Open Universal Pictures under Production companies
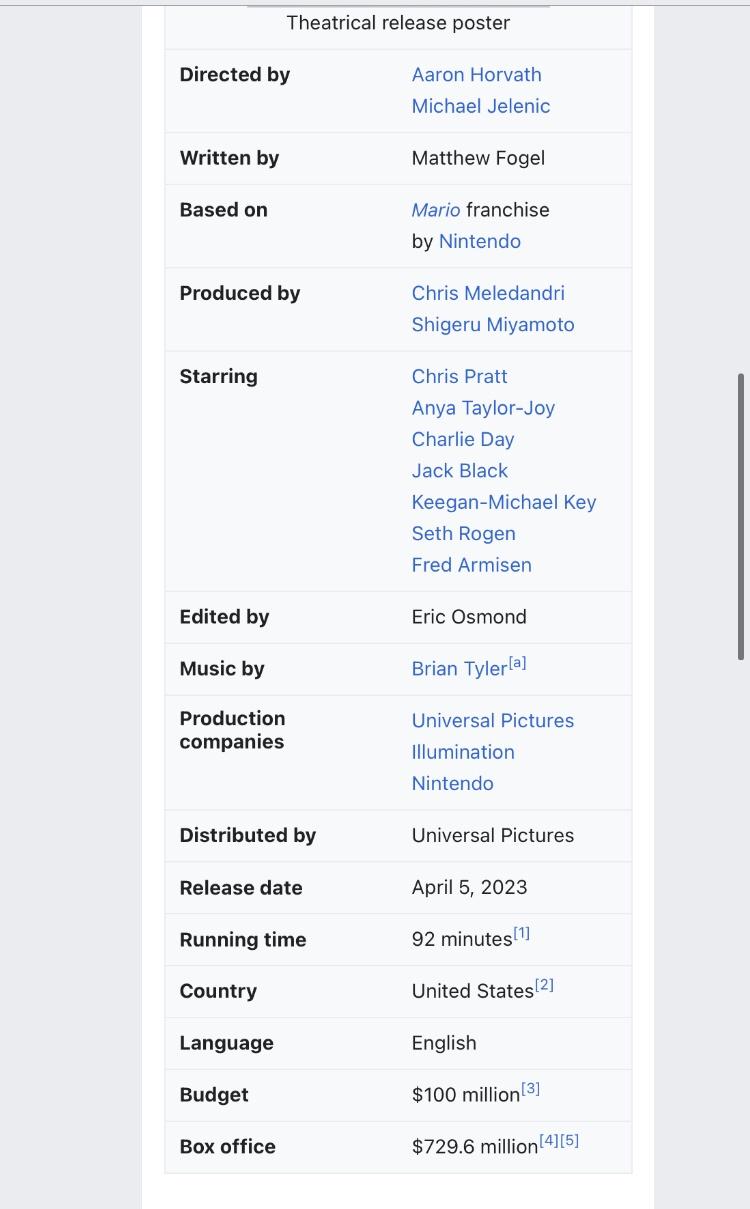 493,721
